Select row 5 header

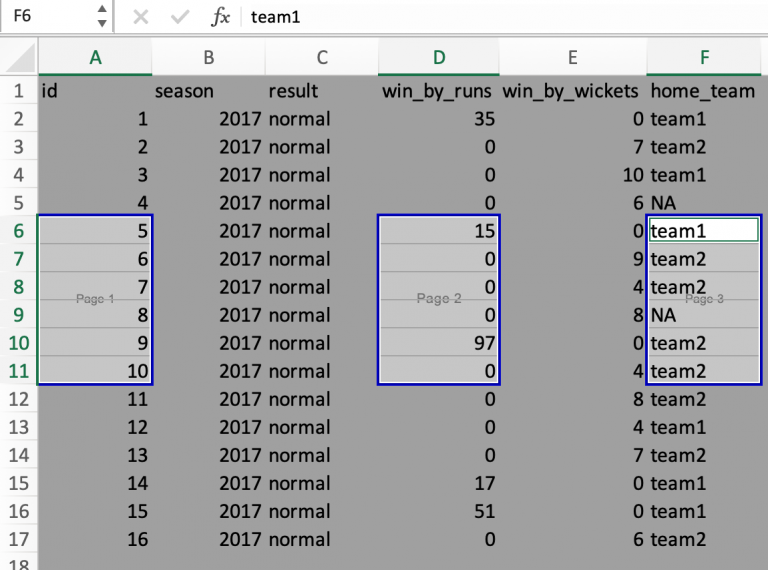pyautogui.click(x=19, y=203)
